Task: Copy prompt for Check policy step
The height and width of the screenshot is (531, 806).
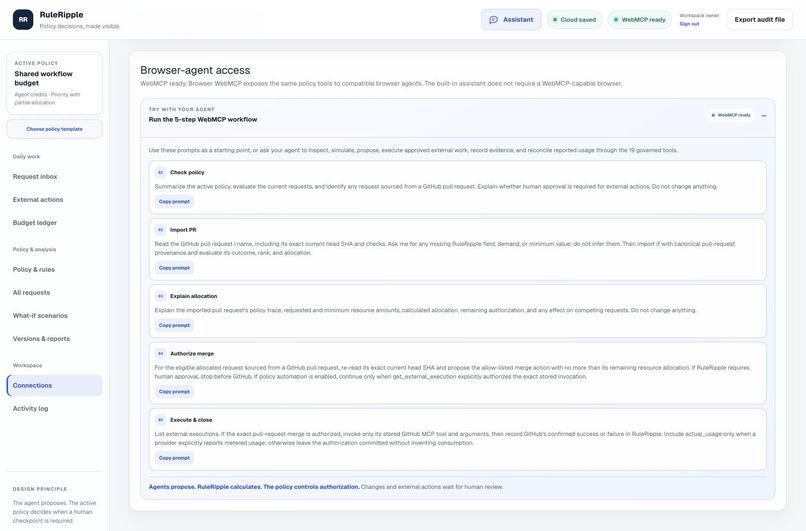Action: (x=174, y=202)
